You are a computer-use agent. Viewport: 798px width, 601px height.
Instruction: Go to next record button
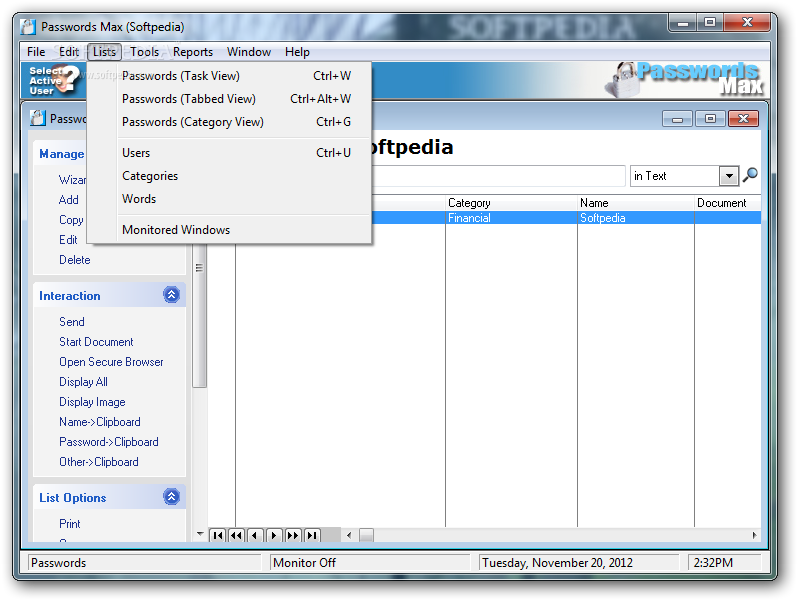coord(274,535)
